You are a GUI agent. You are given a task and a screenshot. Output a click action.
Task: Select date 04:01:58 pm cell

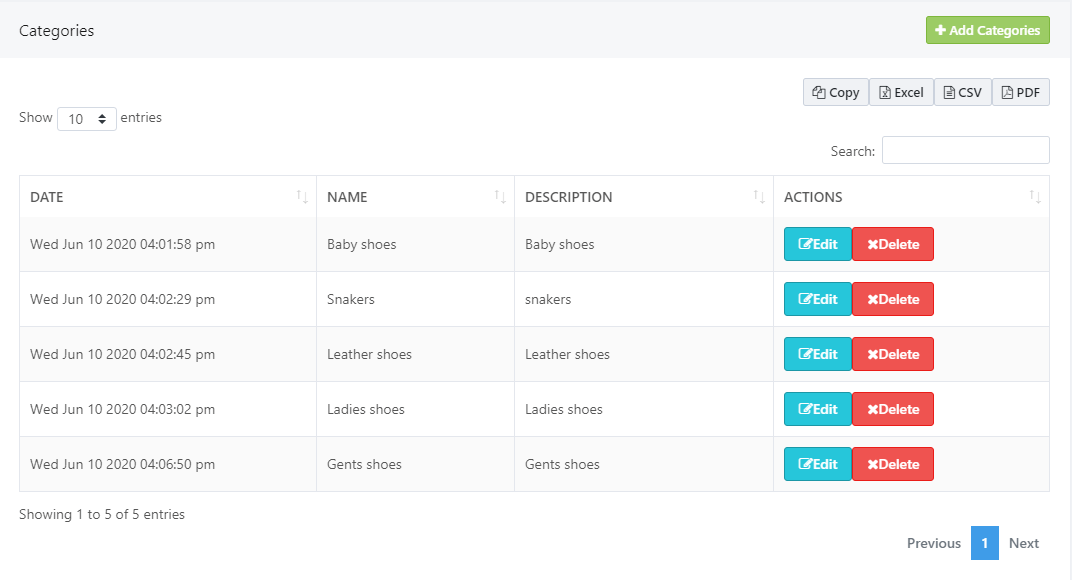tap(168, 244)
